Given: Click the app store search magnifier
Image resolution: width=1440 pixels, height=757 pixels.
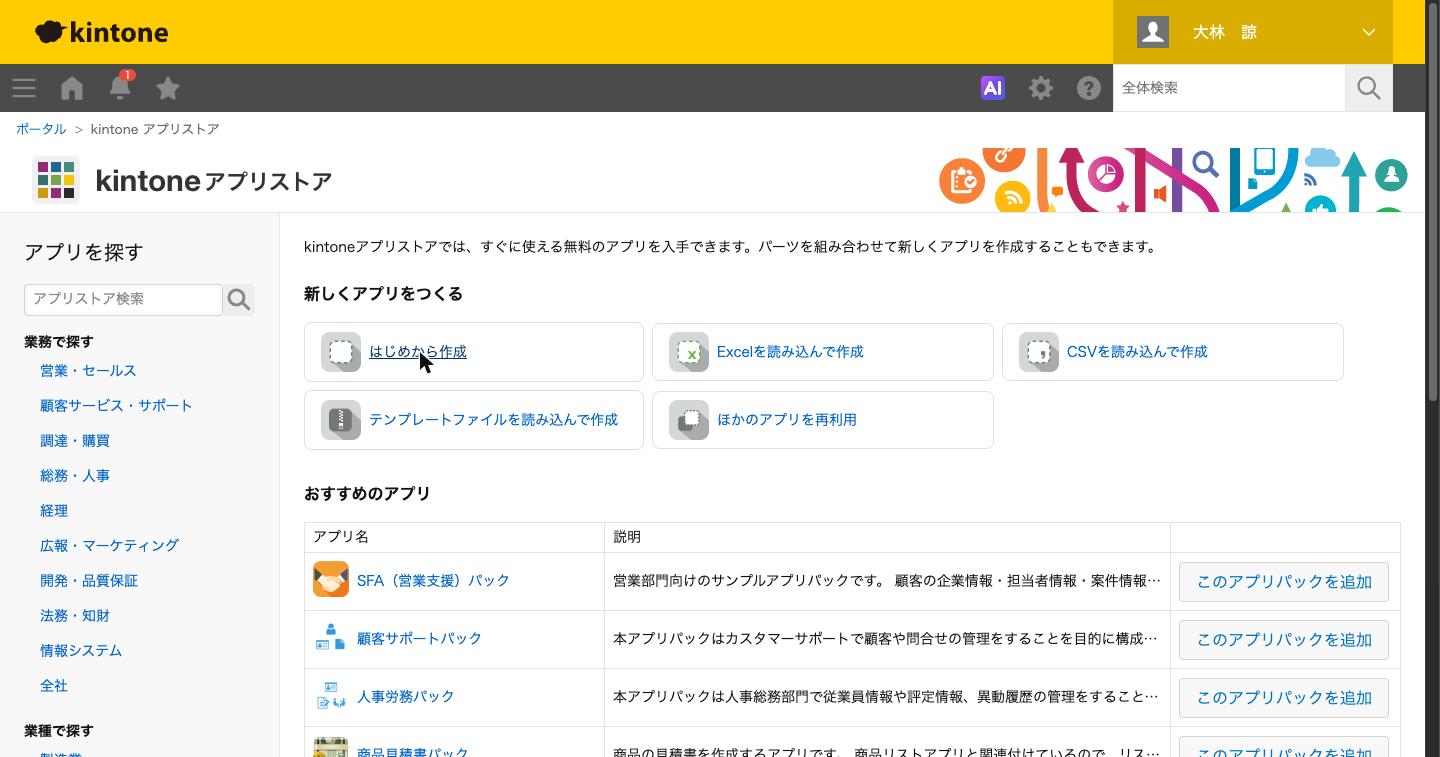Looking at the screenshot, I should point(239,299).
